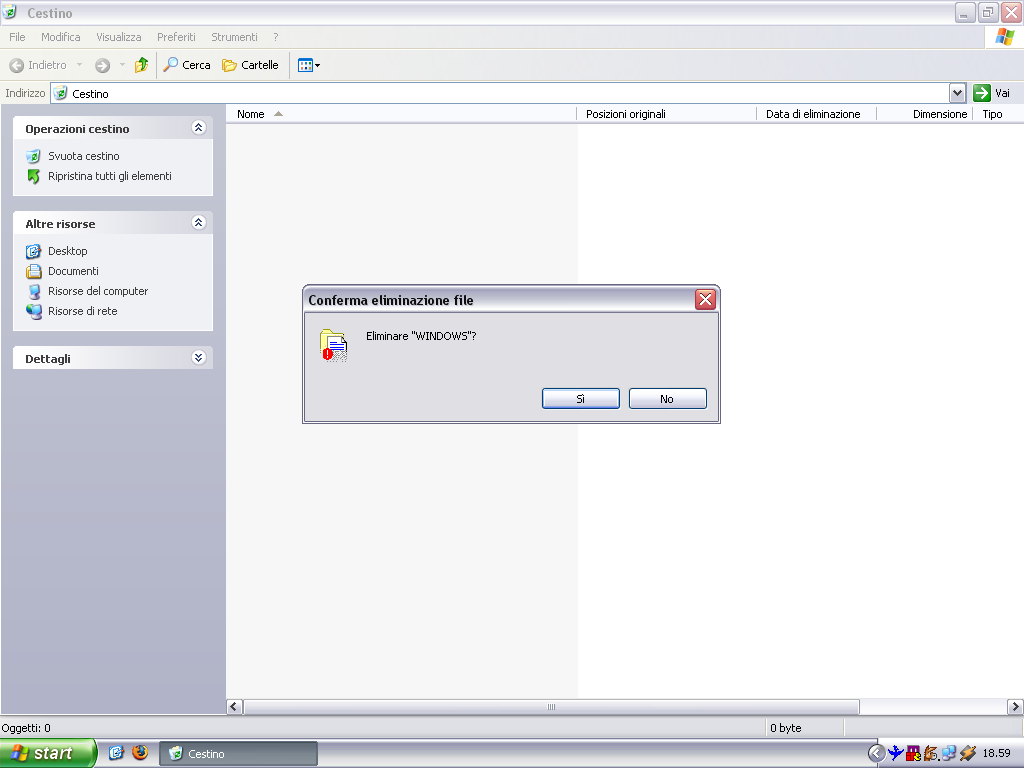Open Risorse di rete link

(82, 312)
